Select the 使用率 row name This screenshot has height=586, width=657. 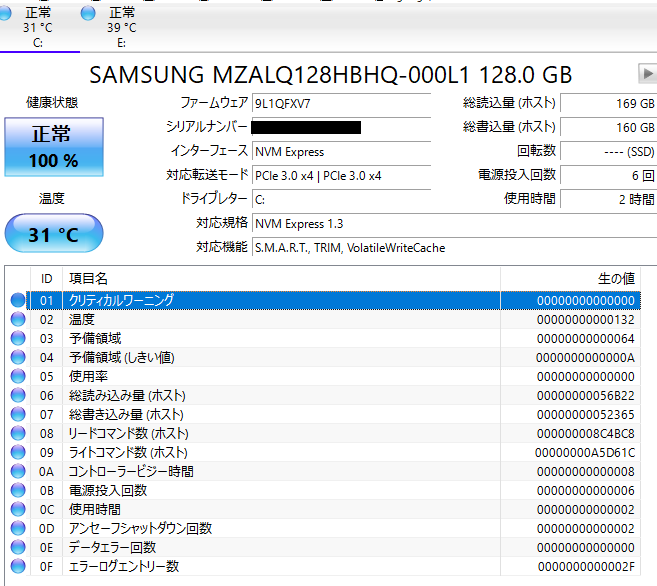click(x=88, y=376)
